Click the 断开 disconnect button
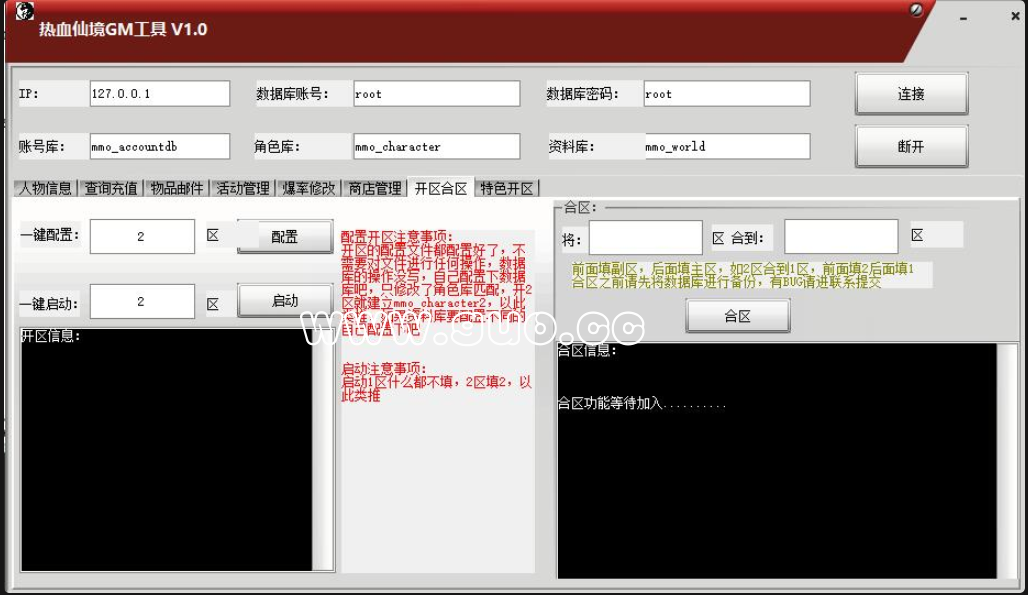This screenshot has width=1028, height=595. point(911,146)
